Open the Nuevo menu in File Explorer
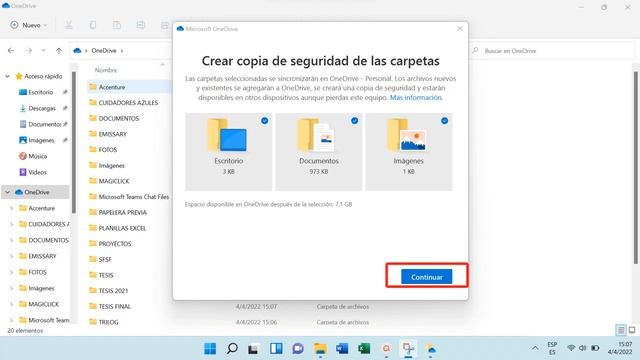640x360 pixels. pos(29,25)
